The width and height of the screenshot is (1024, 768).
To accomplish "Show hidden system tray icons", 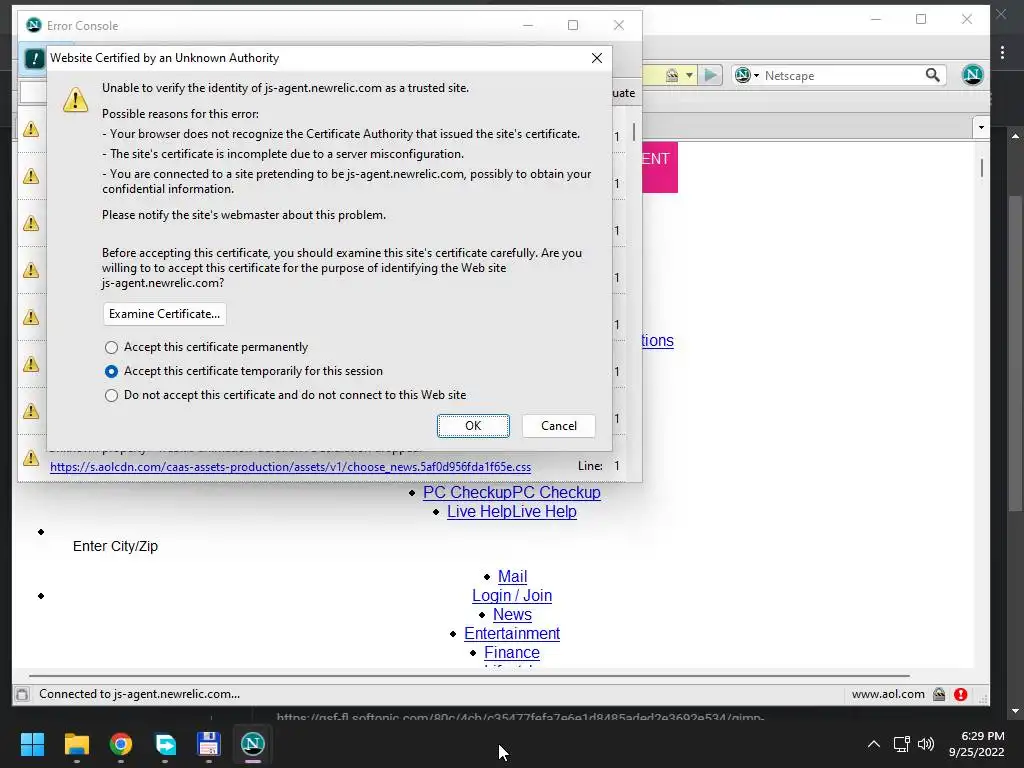I will (x=873, y=744).
